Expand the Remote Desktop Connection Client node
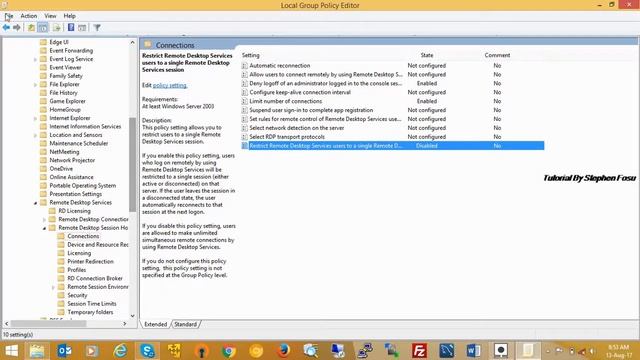640x360 pixels. coord(44,220)
